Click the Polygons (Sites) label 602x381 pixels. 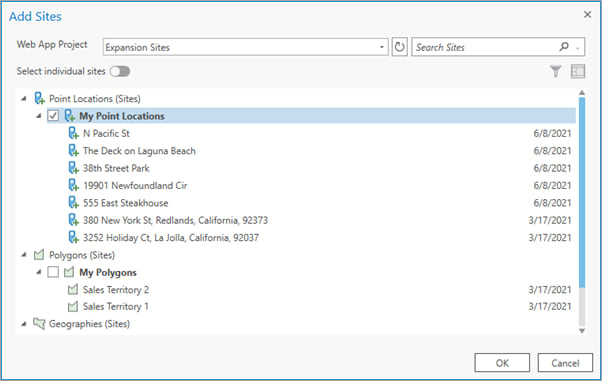(82, 255)
